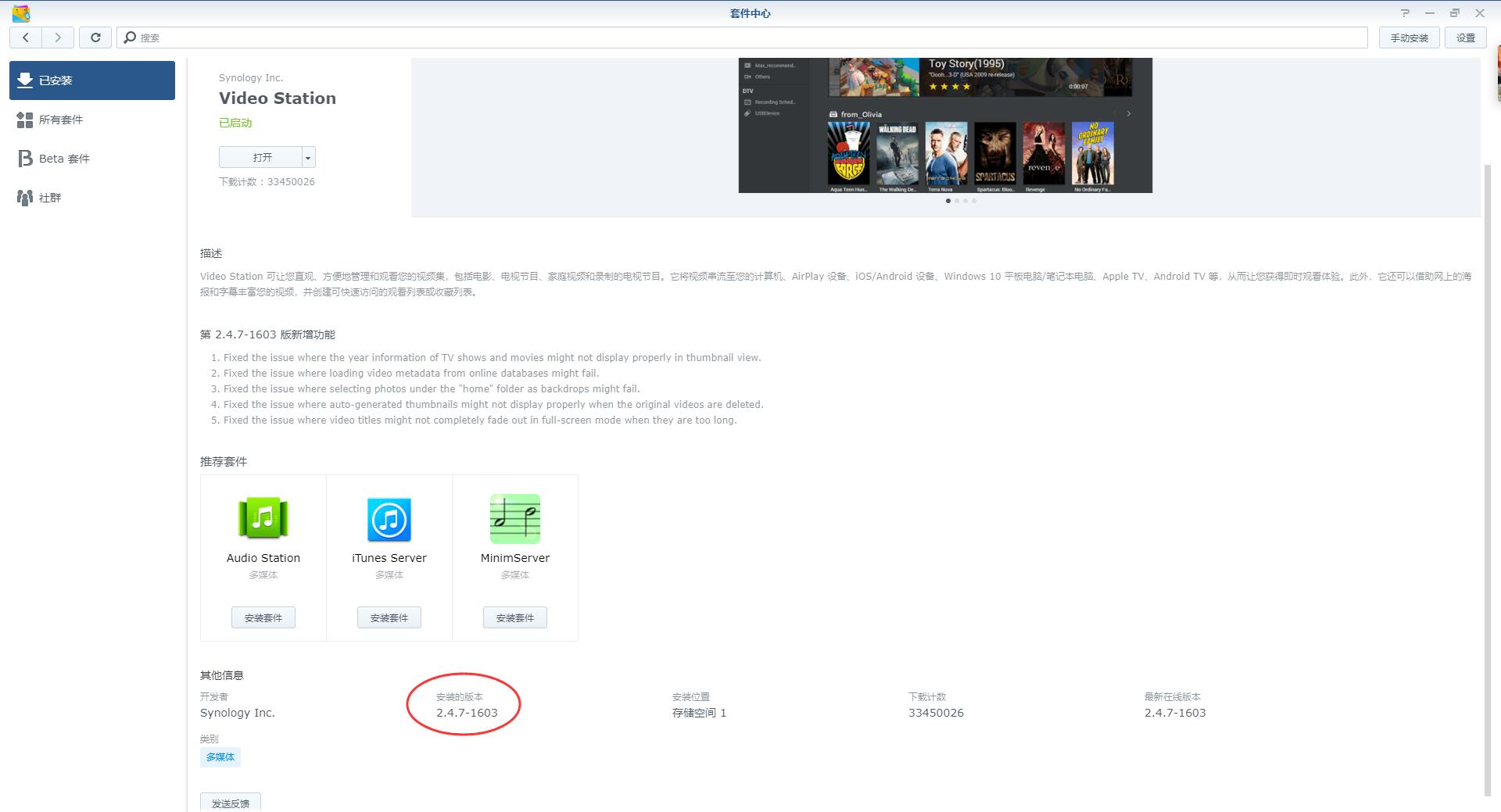Open 设置 settings

pyautogui.click(x=1465, y=37)
